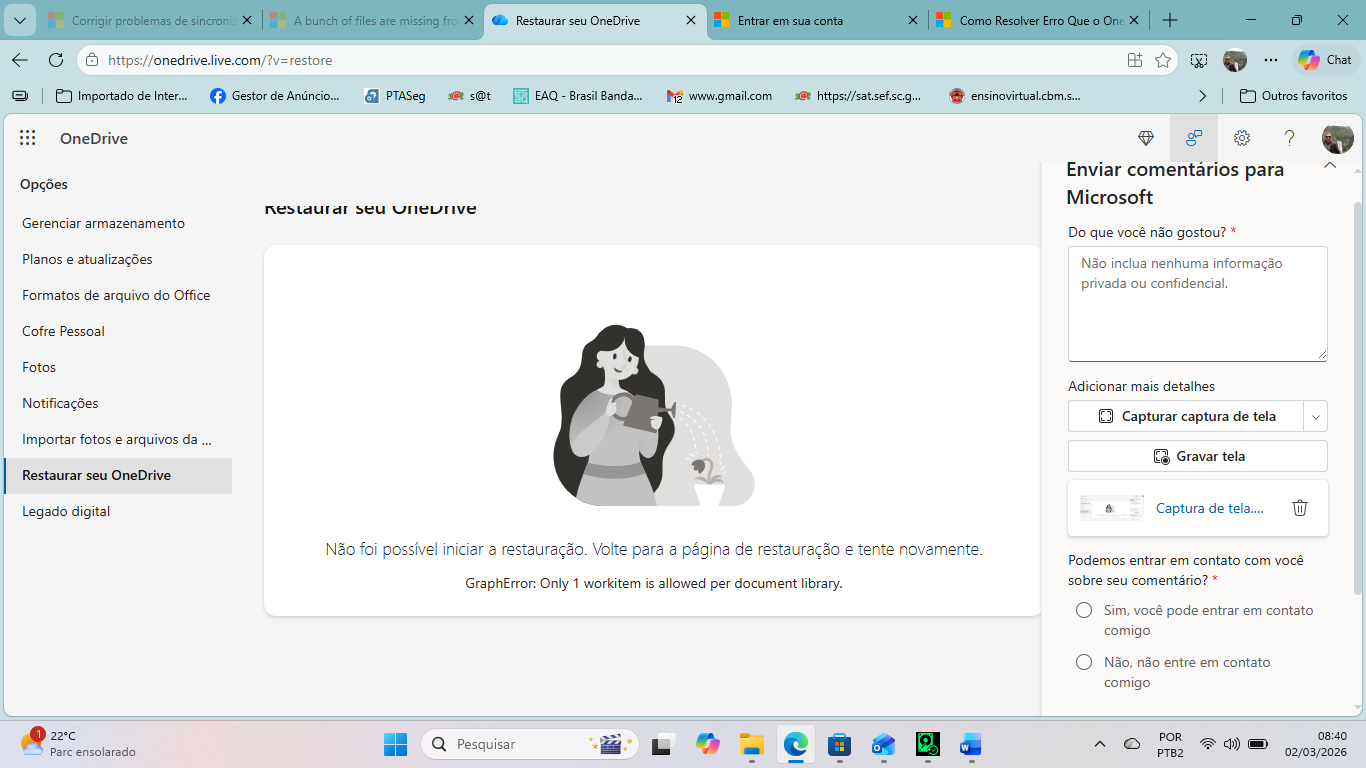Open the www.gmail.com bookmark
Viewport: 1366px width, 768px height.
click(720, 96)
